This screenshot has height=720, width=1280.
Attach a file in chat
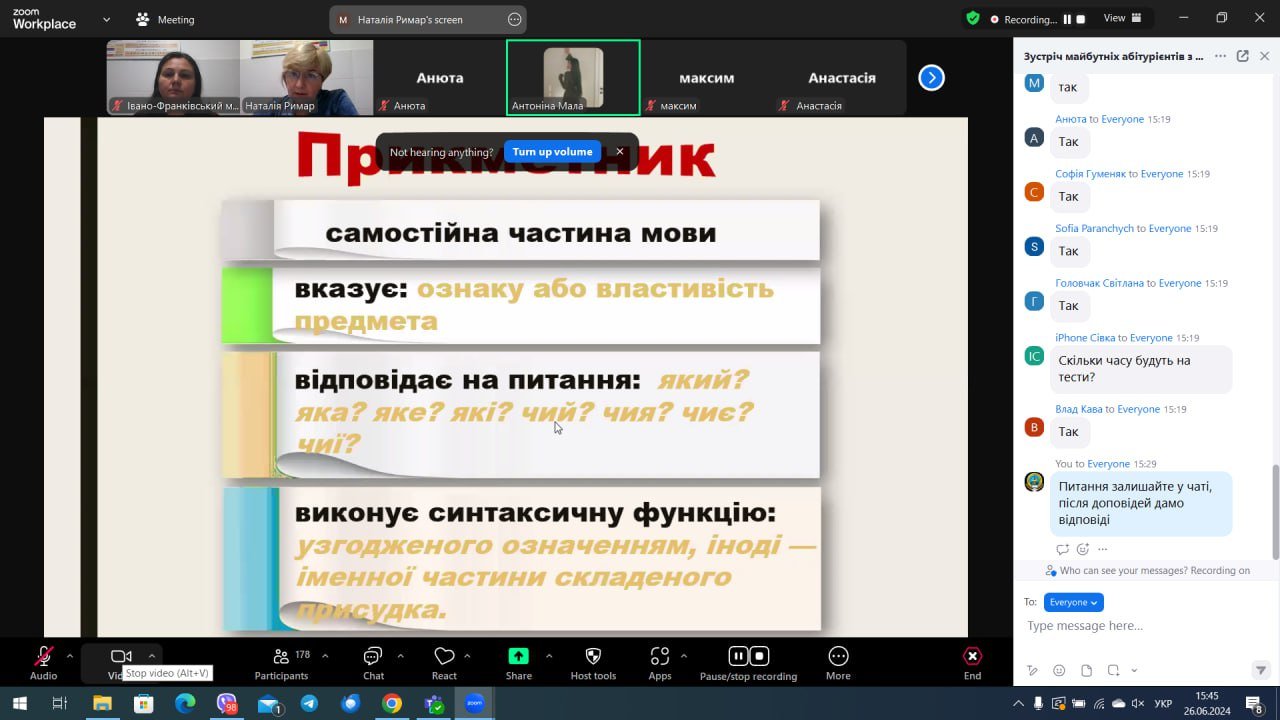tap(1086, 670)
